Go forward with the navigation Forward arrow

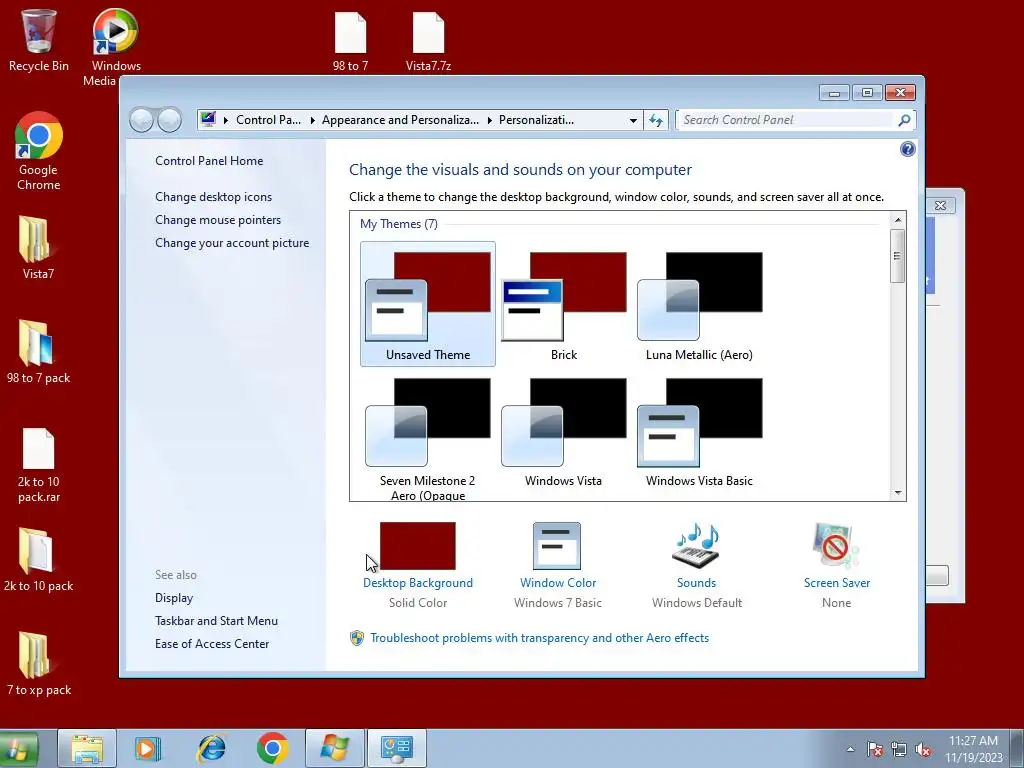coord(170,120)
